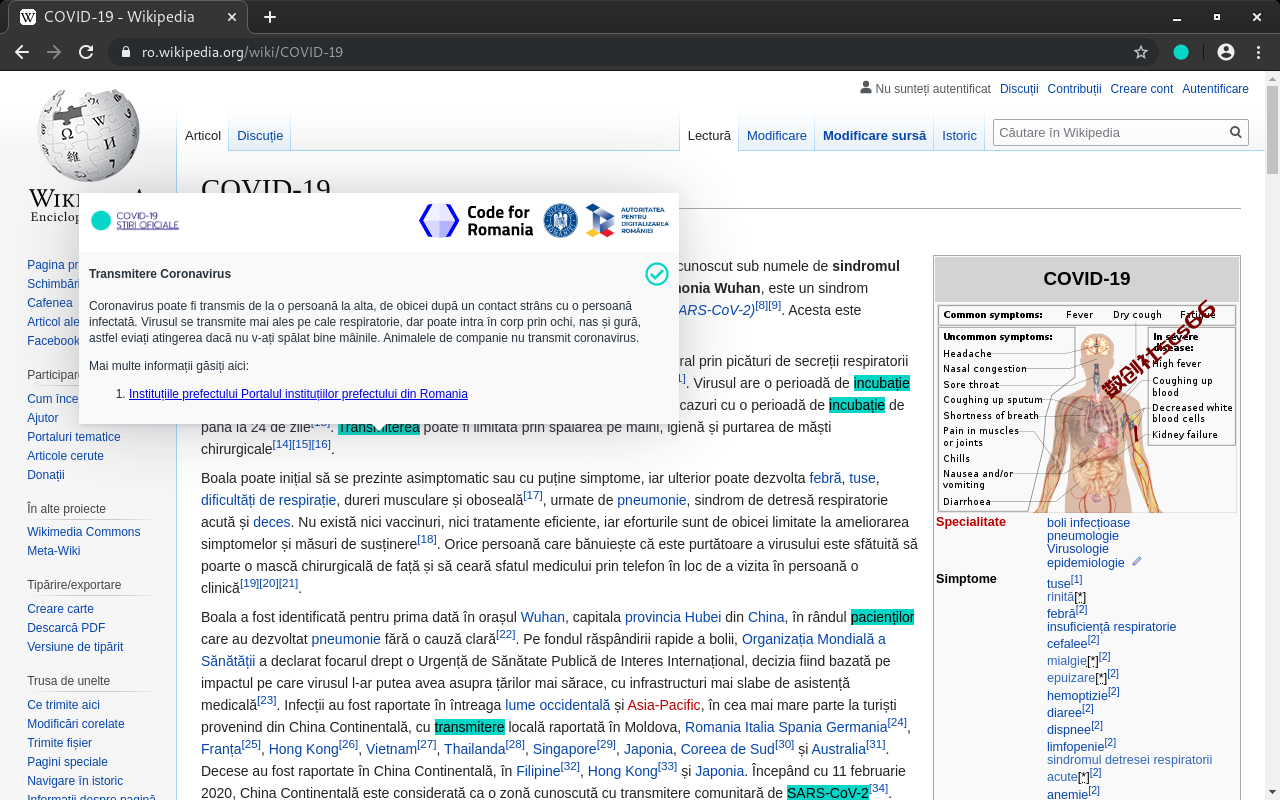Open a new browser tab
Screen dimensions: 1280x800
point(270,17)
